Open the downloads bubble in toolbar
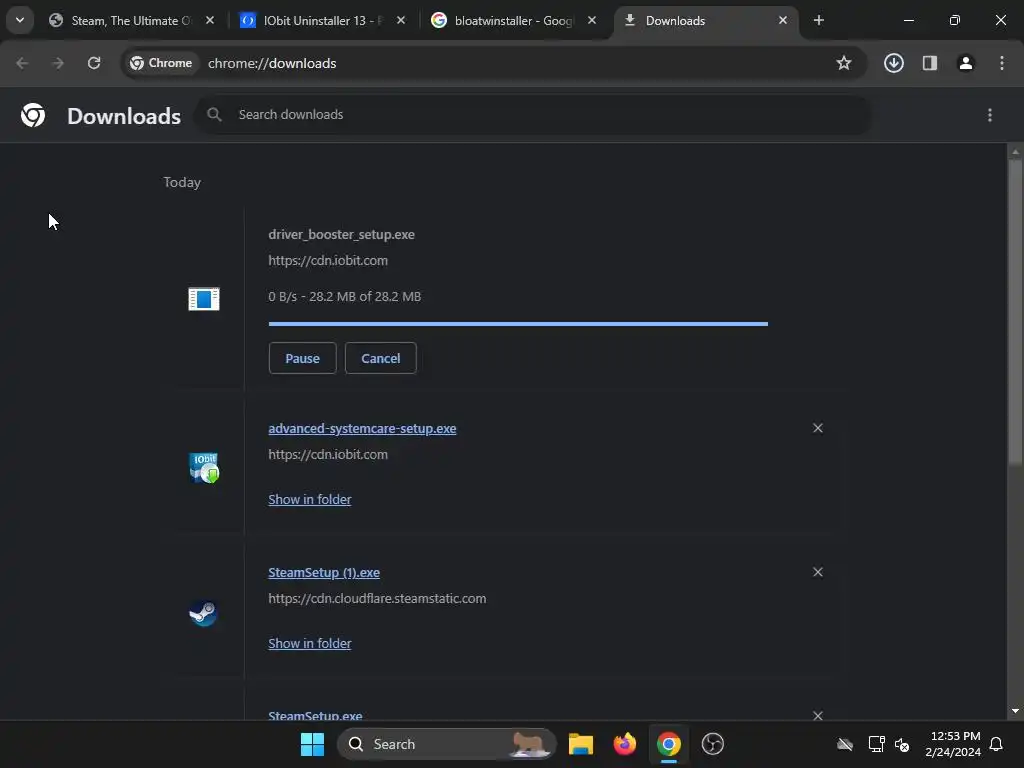Viewport: 1024px width, 768px height. 894,63
